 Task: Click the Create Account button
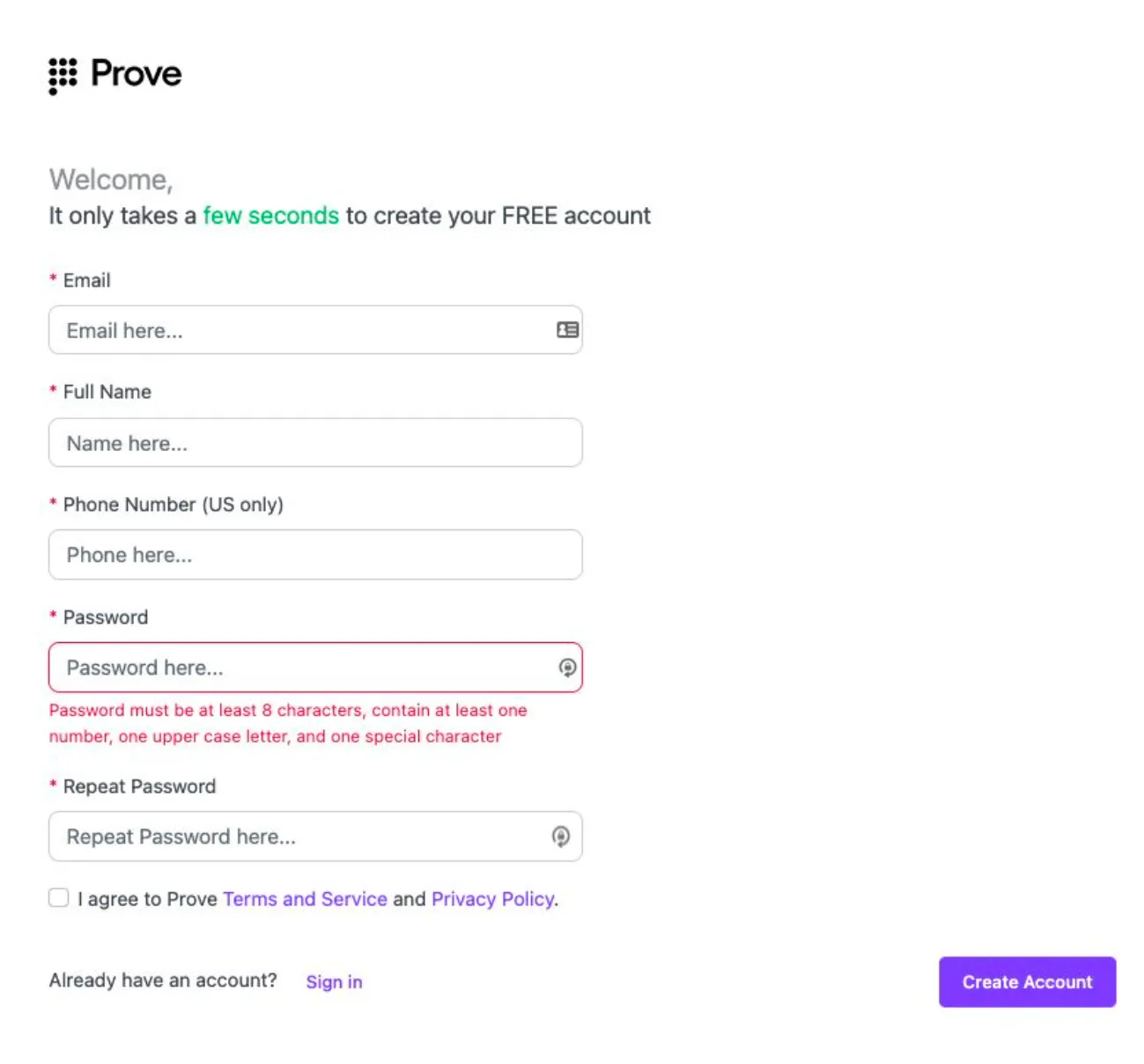(1026, 981)
